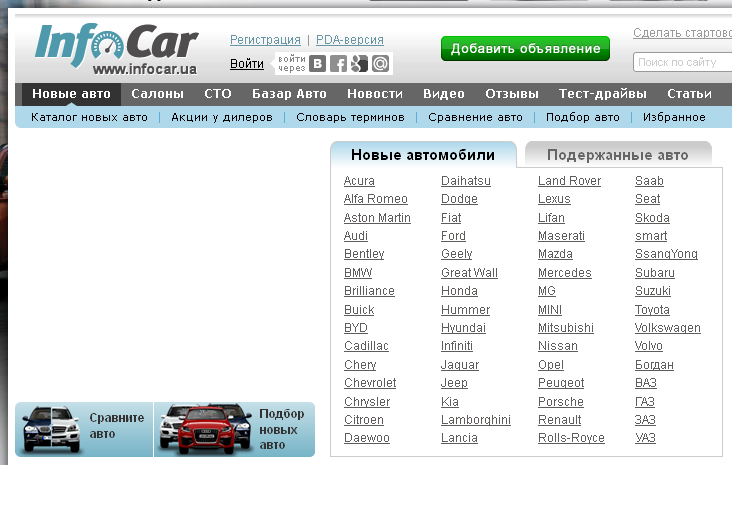Open the СТО menu item

pyautogui.click(x=218, y=94)
